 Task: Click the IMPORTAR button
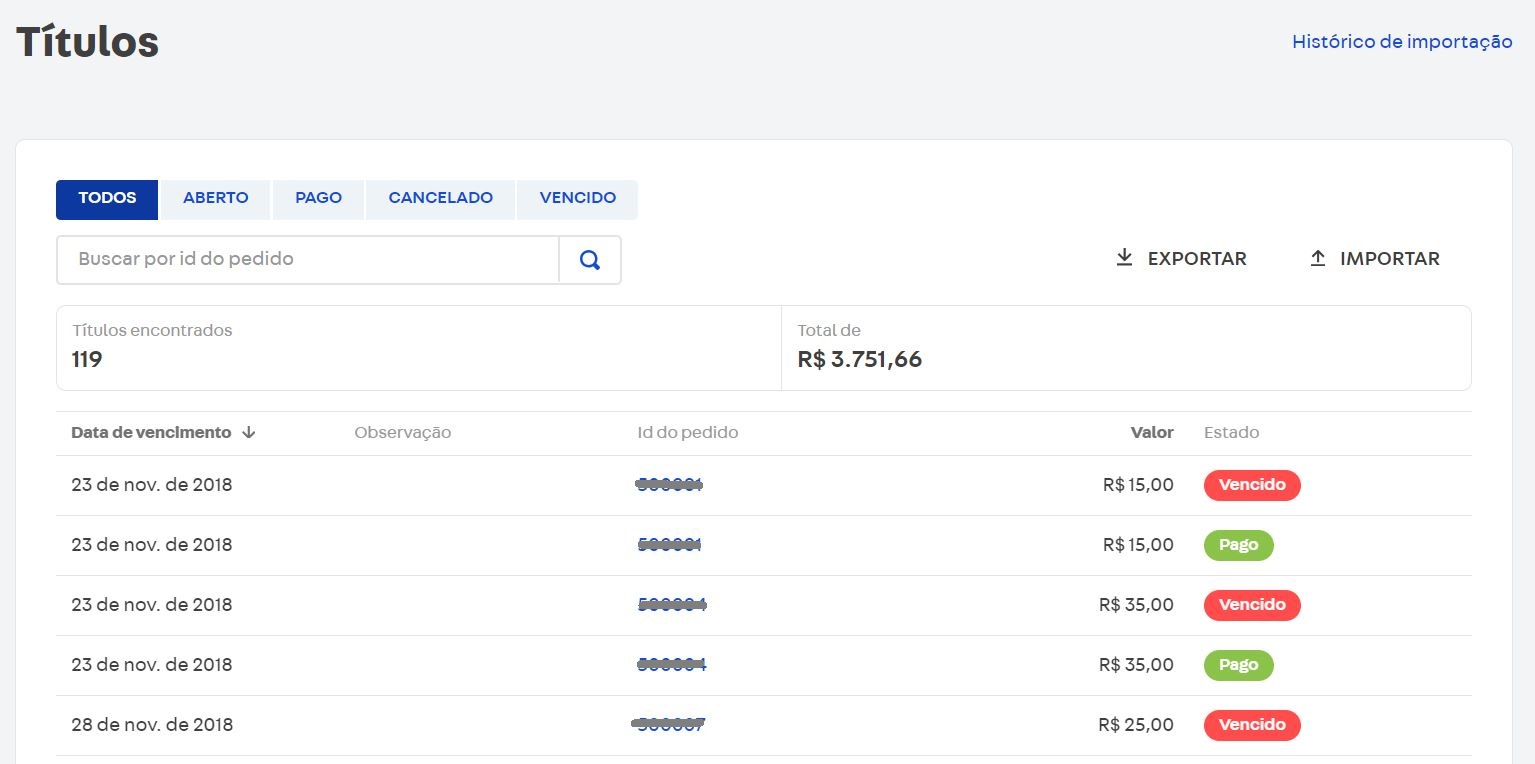click(1373, 258)
